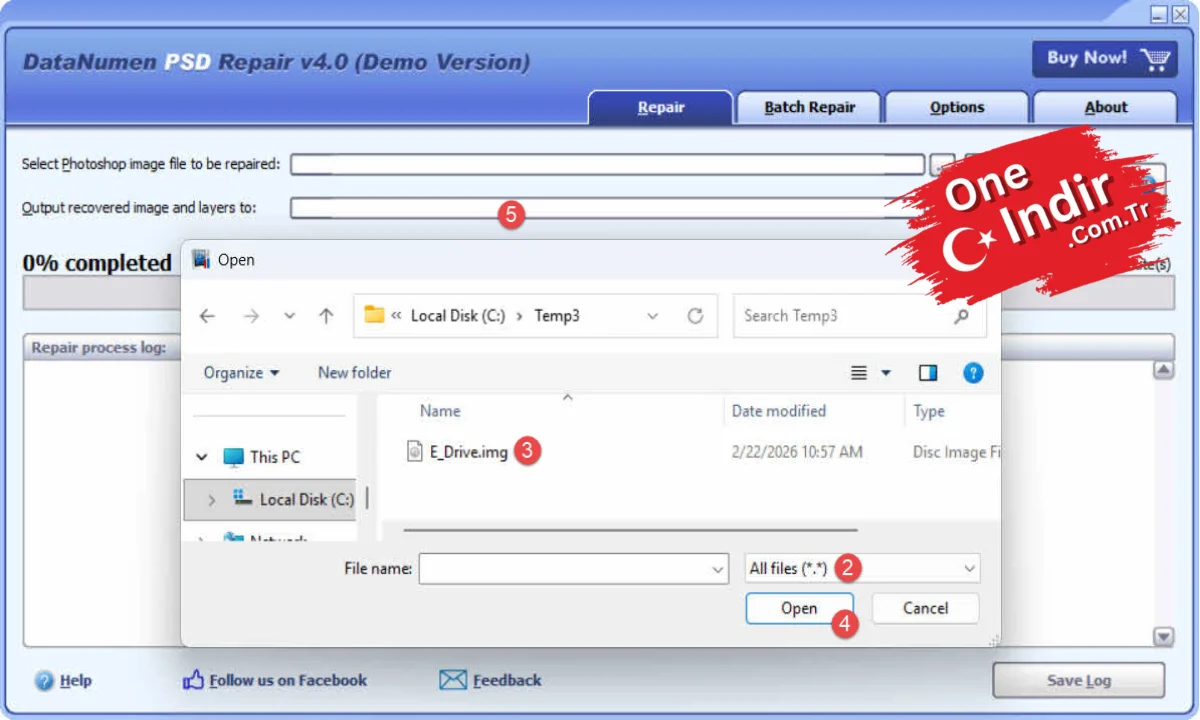Select the E_Drive.img file
The image size is (1200, 720).
[x=469, y=452]
